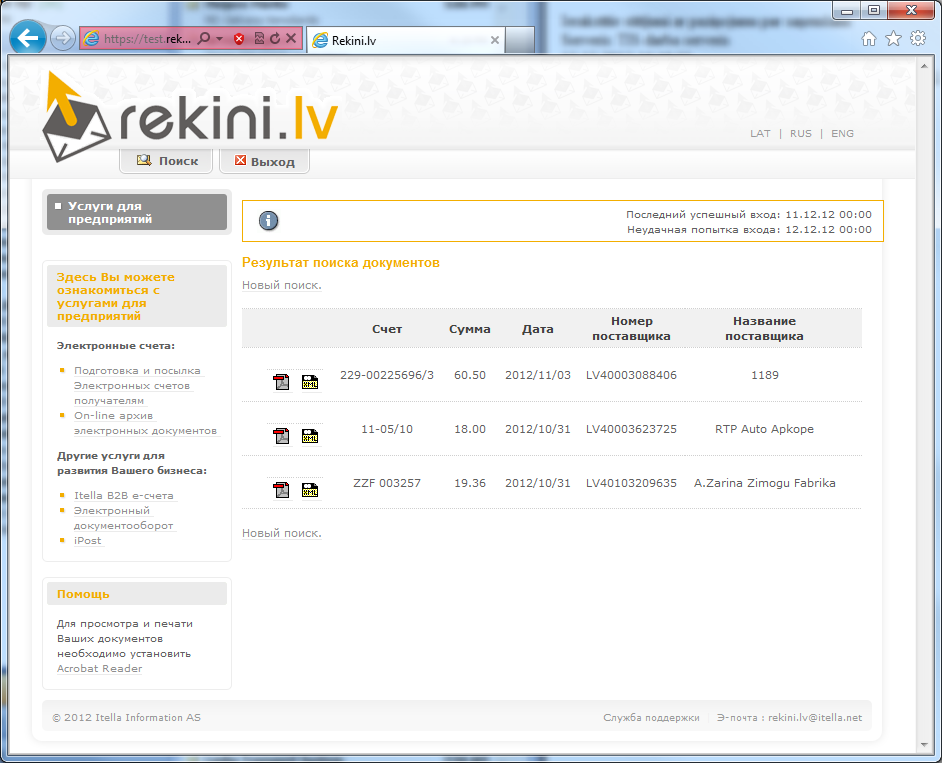Click the compatibility view icon in address bar

coord(259,38)
